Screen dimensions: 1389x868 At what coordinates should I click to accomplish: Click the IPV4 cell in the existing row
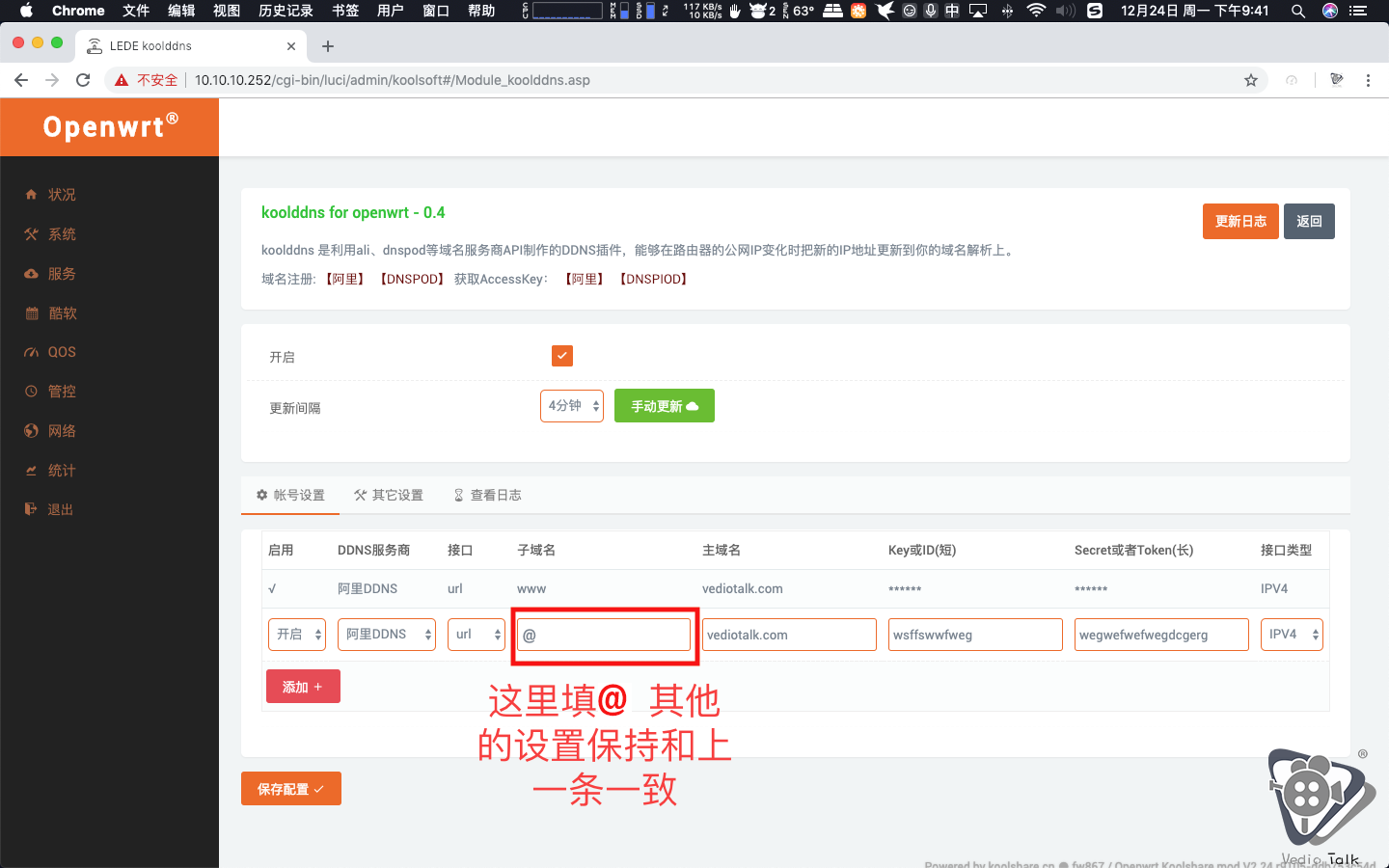pyautogui.click(x=1274, y=588)
